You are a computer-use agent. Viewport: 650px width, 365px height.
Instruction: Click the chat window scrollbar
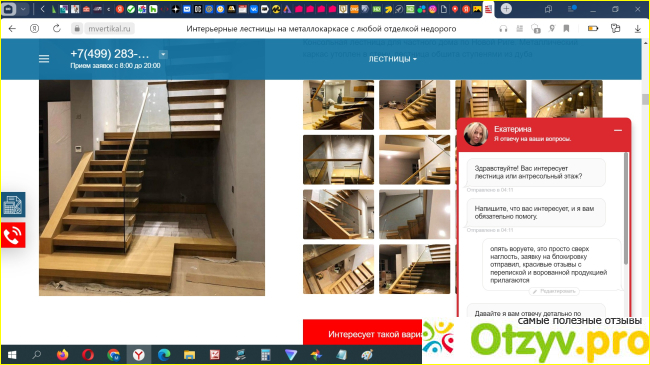(x=626, y=207)
